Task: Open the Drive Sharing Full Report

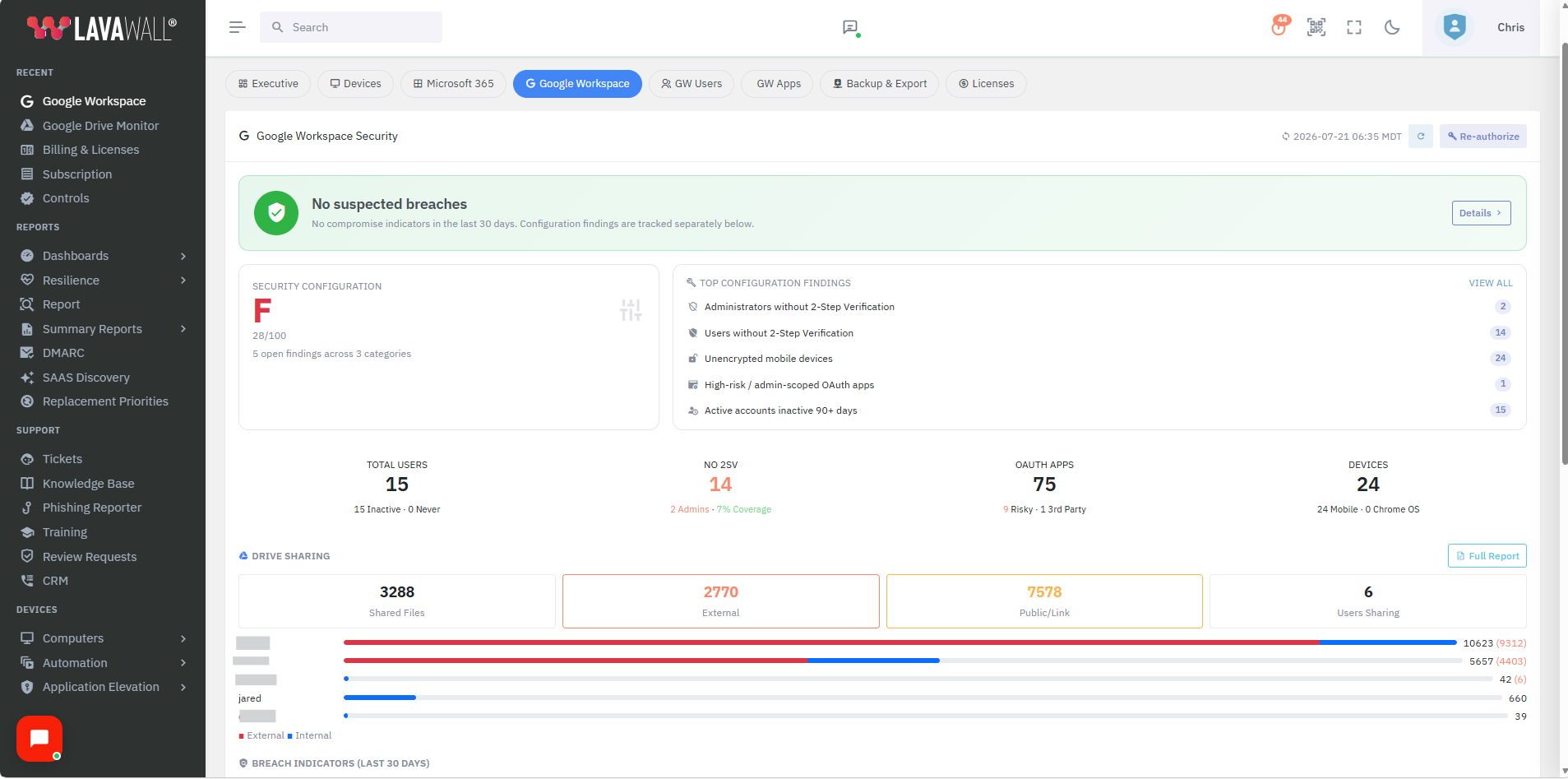Action: click(x=1487, y=556)
